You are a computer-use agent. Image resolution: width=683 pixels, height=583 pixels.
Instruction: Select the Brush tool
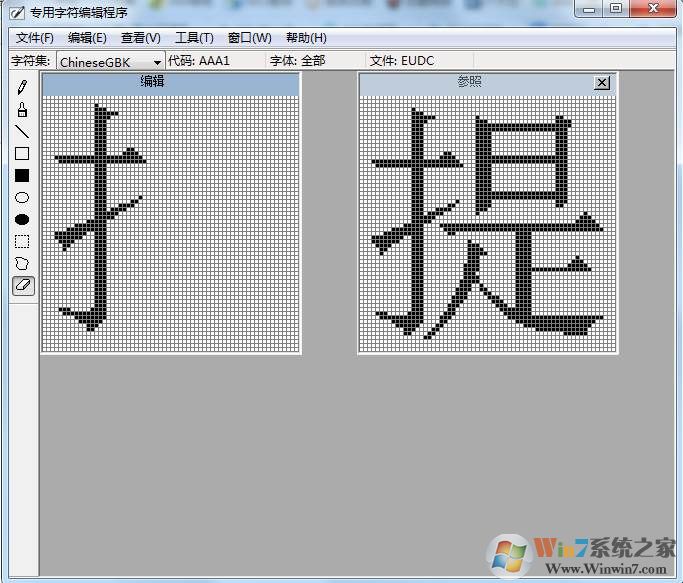[x=22, y=110]
